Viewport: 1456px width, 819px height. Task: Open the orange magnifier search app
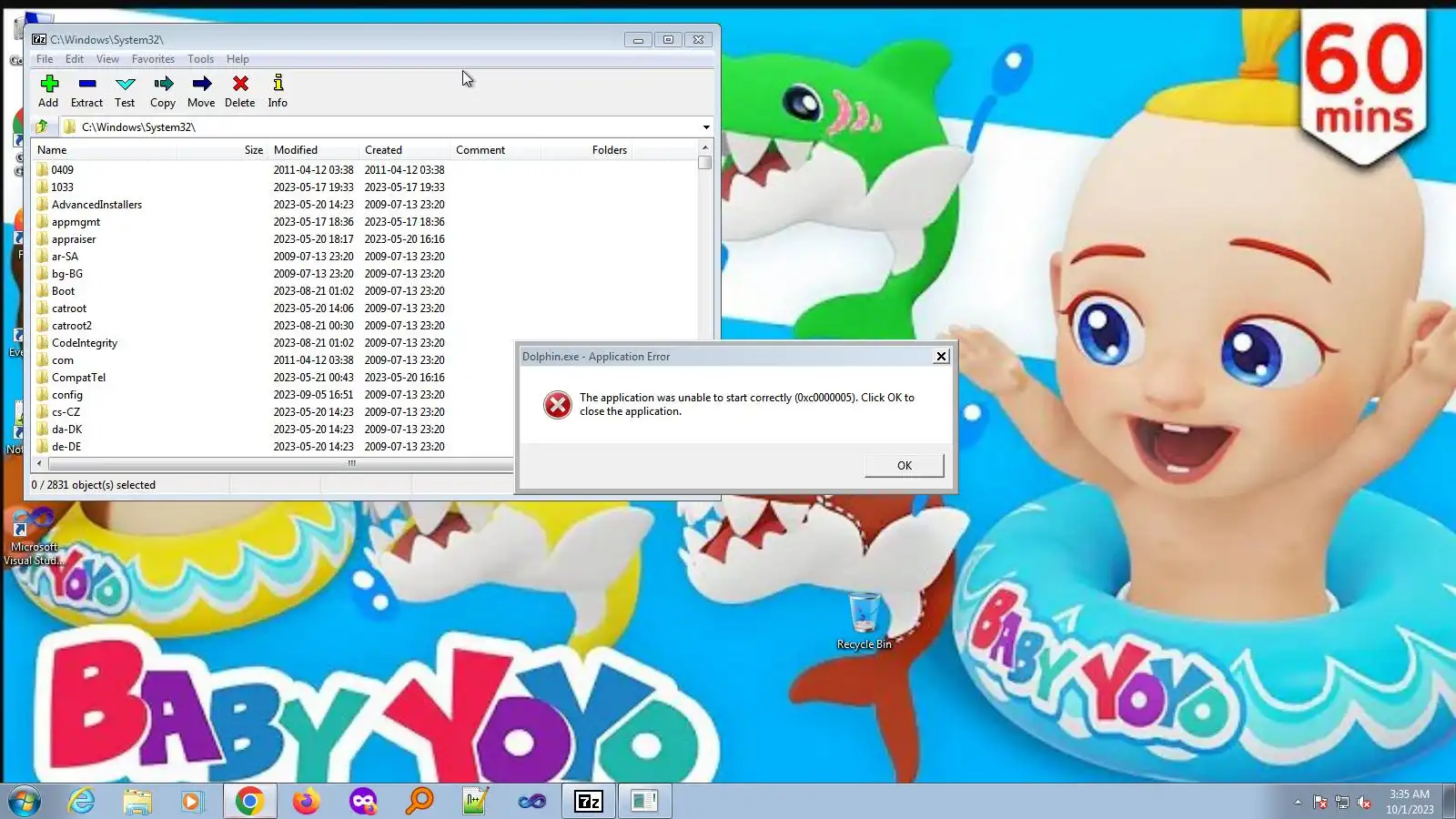coord(420,801)
